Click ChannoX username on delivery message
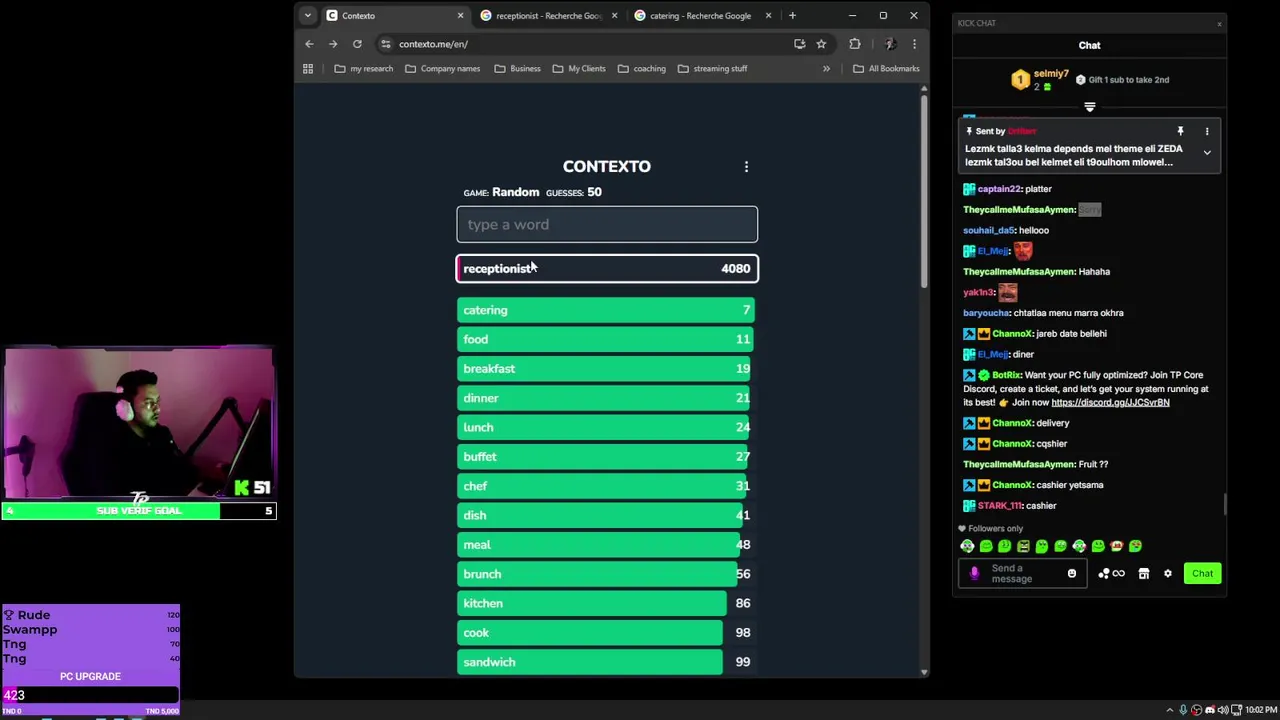The height and width of the screenshot is (720, 1280). tap(1012, 423)
